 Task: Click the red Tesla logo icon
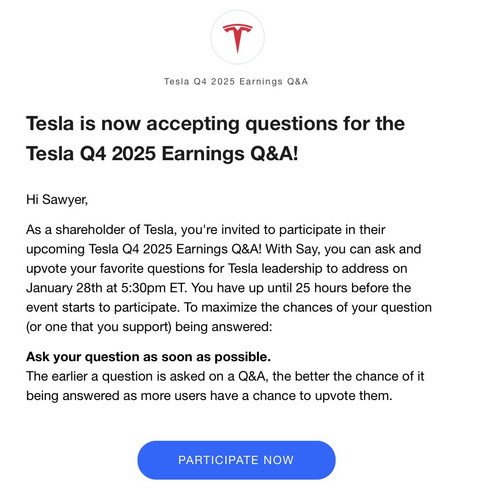coord(237,38)
